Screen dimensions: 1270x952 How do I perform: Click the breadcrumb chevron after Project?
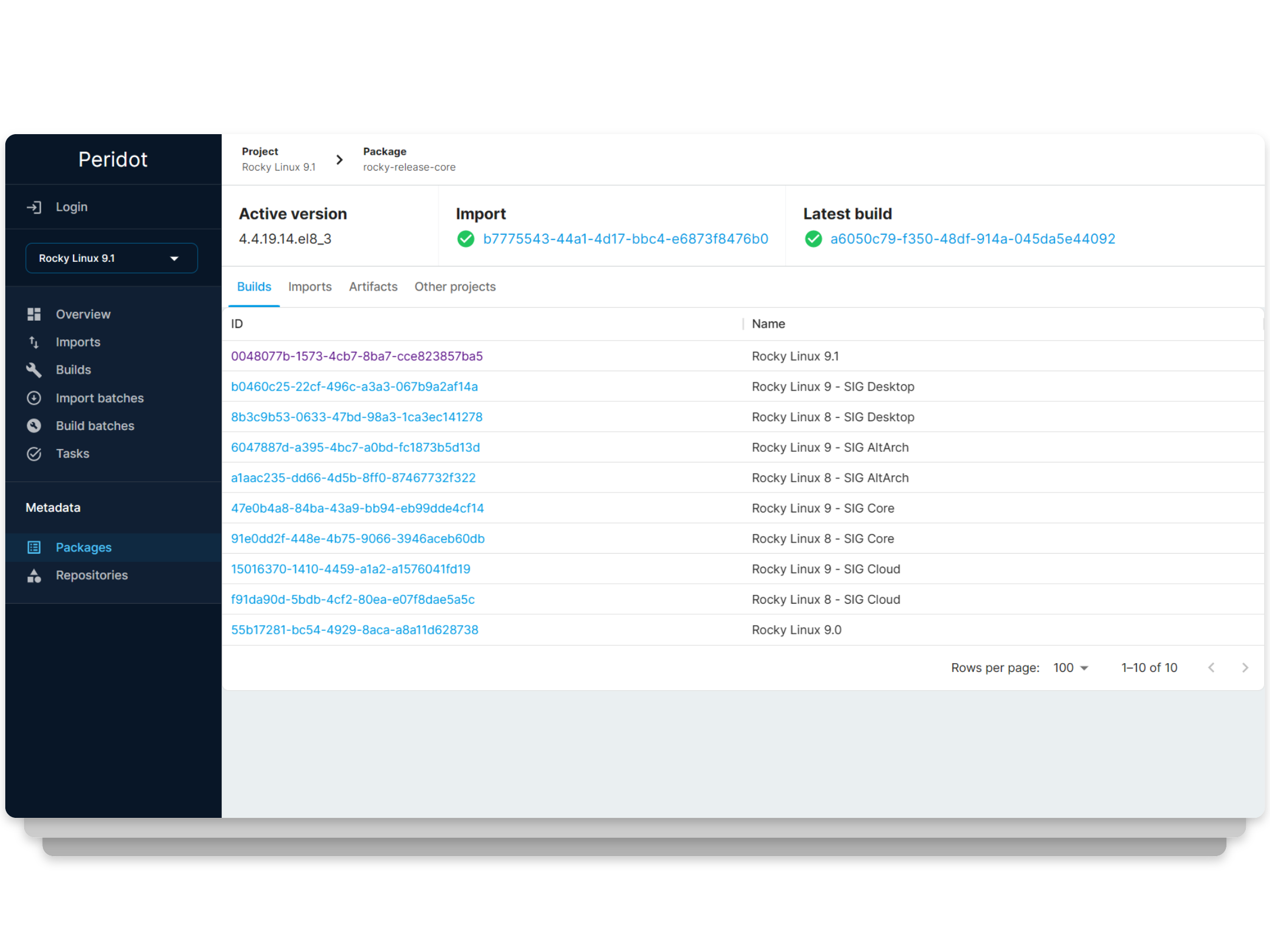tap(339, 159)
